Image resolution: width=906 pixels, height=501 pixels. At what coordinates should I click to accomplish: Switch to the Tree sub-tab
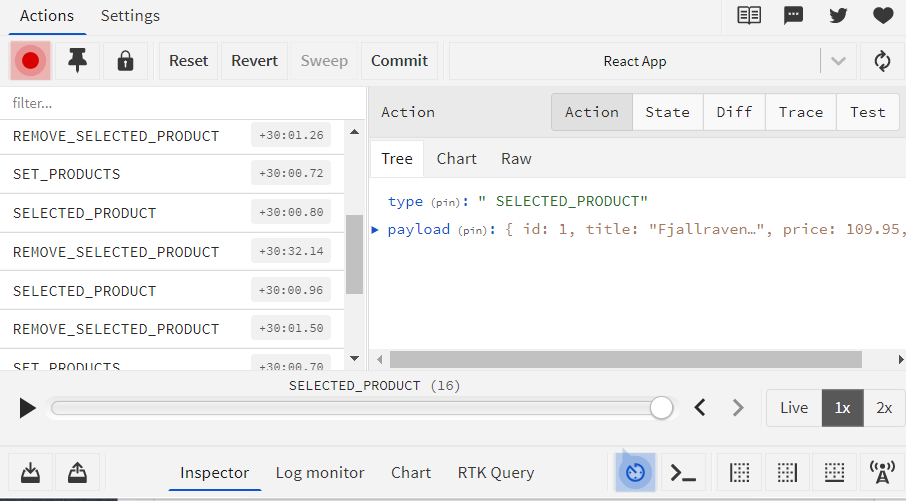coord(397,159)
